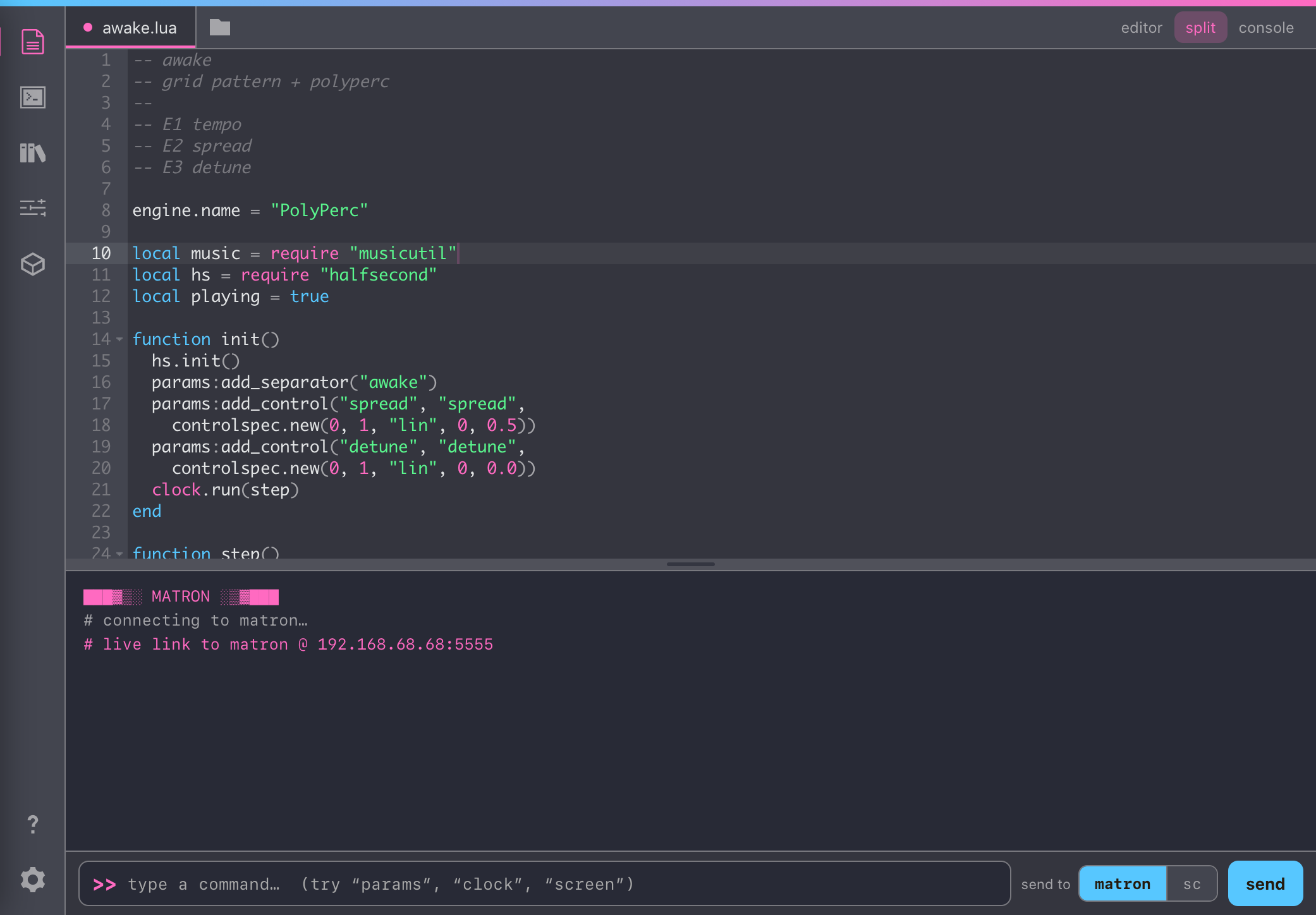Open the package cube sidebar icon
This screenshot has height=915, width=1316.
pos(33,264)
